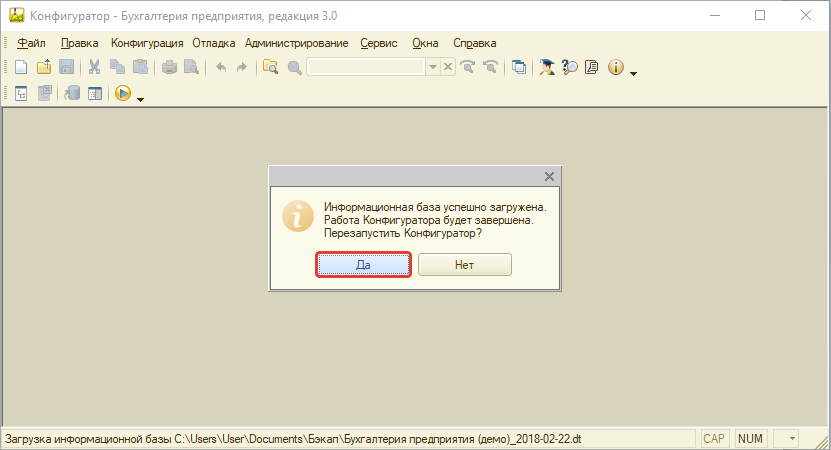Image resolution: width=831 pixels, height=450 pixels.
Task: Click the Find previous icon
Action: pyautogui.click(x=490, y=67)
